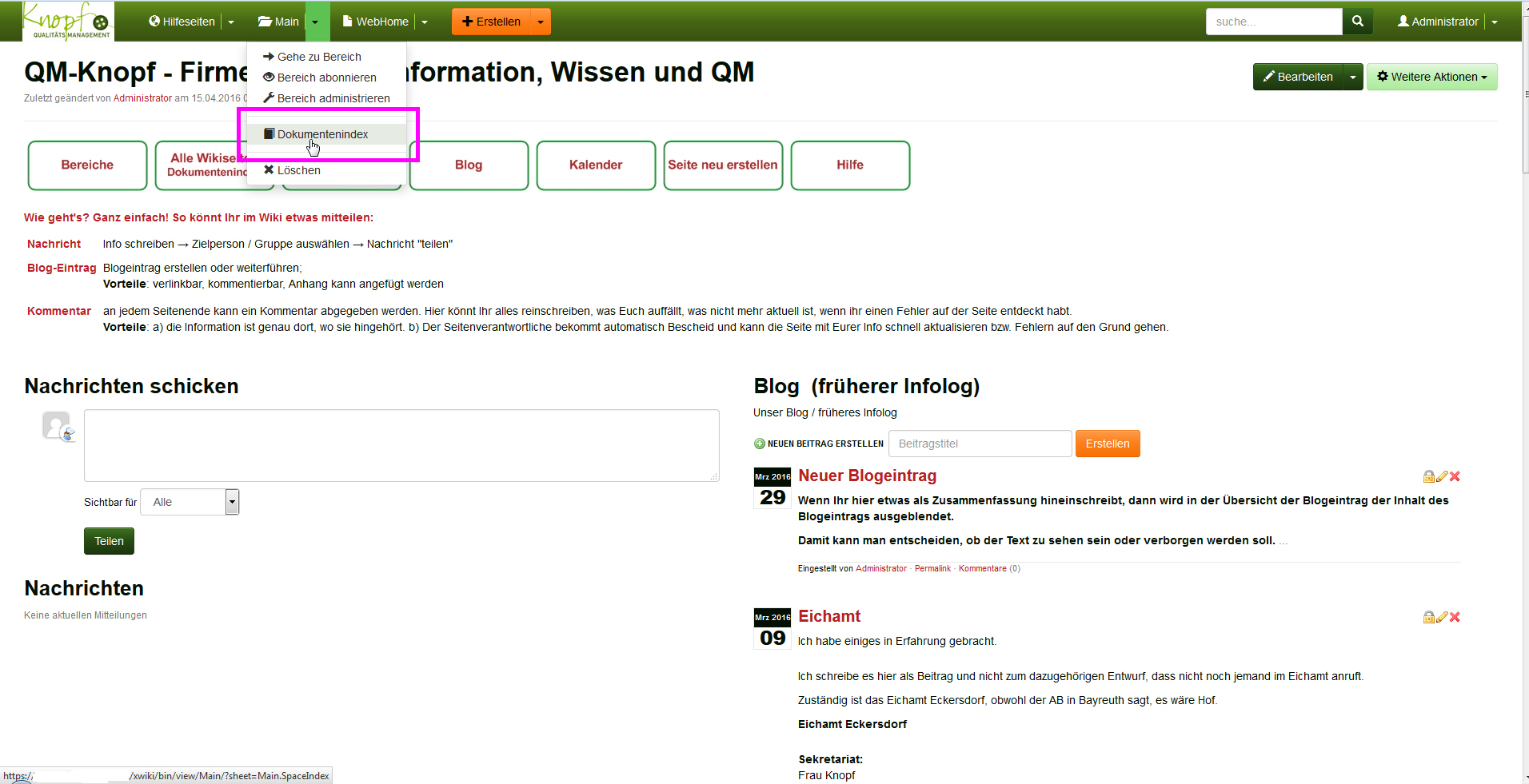Click the Beitragstitel input field
The height and width of the screenshot is (784, 1529).
coord(980,444)
